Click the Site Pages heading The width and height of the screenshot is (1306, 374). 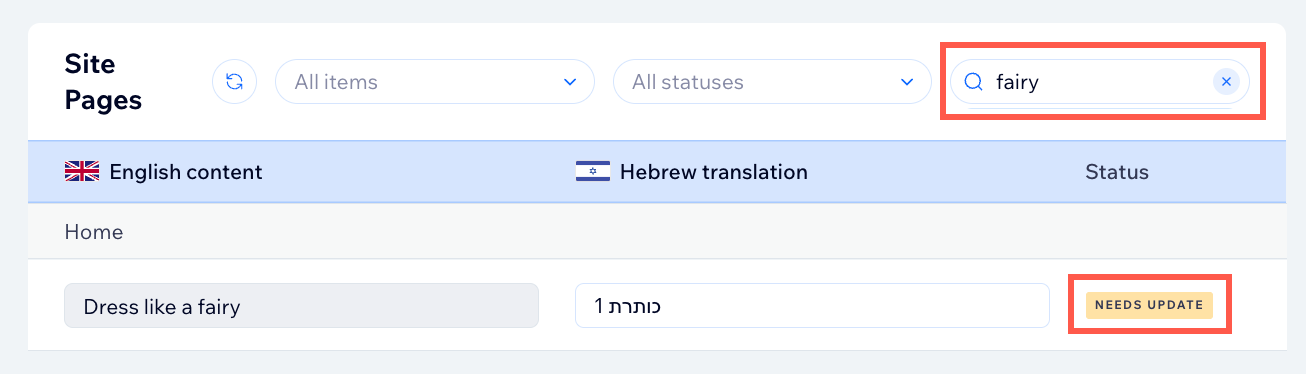pos(103,82)
